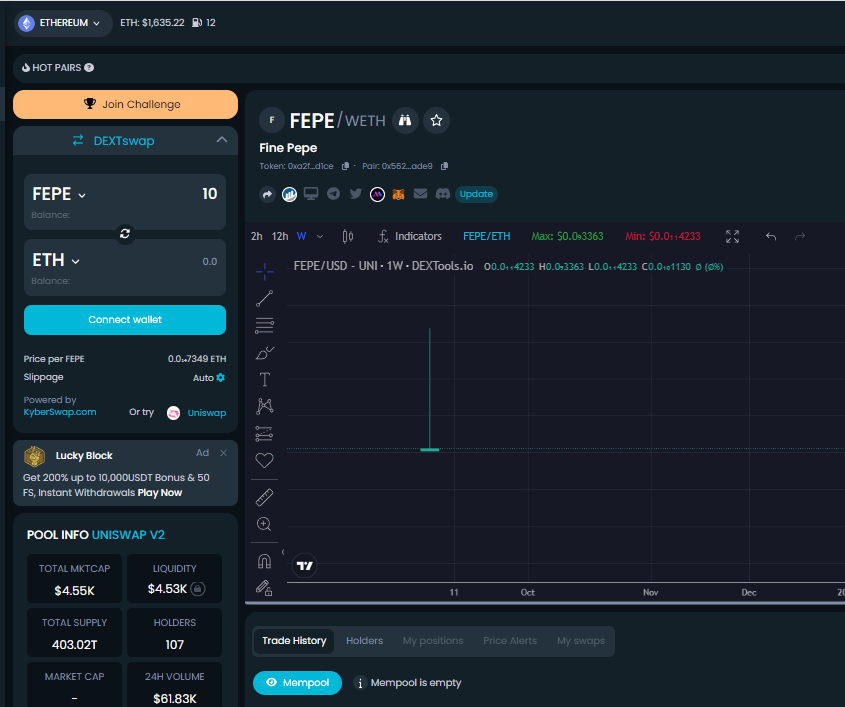Toggle the magnet mode icon
This screenshot has height=707, width=845.
[265, 561]
